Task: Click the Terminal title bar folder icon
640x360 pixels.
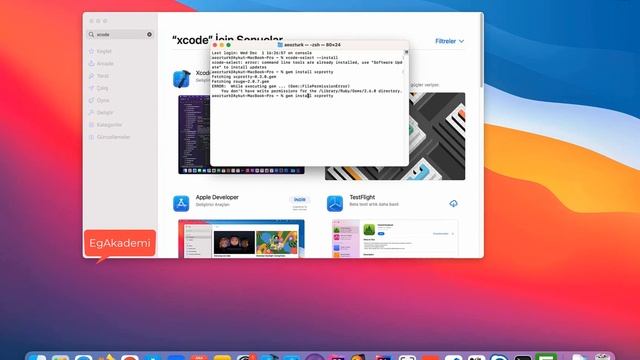Action: tap(280, 45)
